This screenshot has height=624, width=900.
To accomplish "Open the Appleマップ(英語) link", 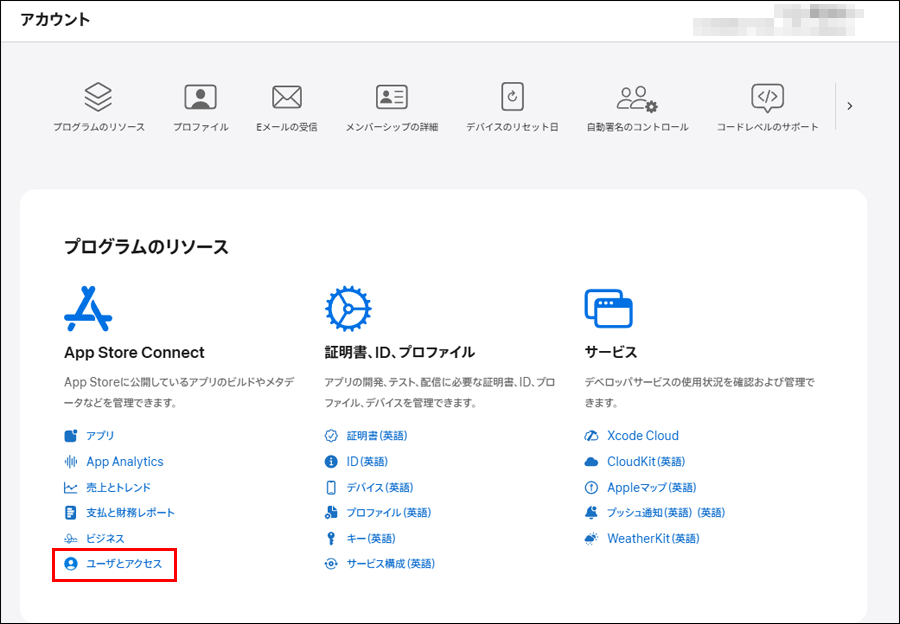I will pyautogui.click(x=652, y=487).
